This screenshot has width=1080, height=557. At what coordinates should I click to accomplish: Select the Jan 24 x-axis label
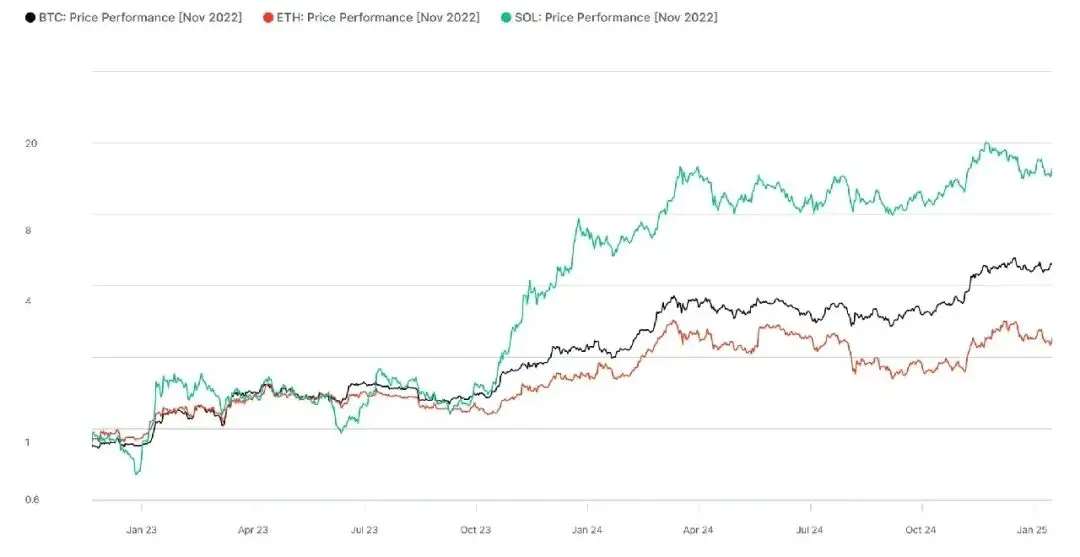(x=587, y=530)
